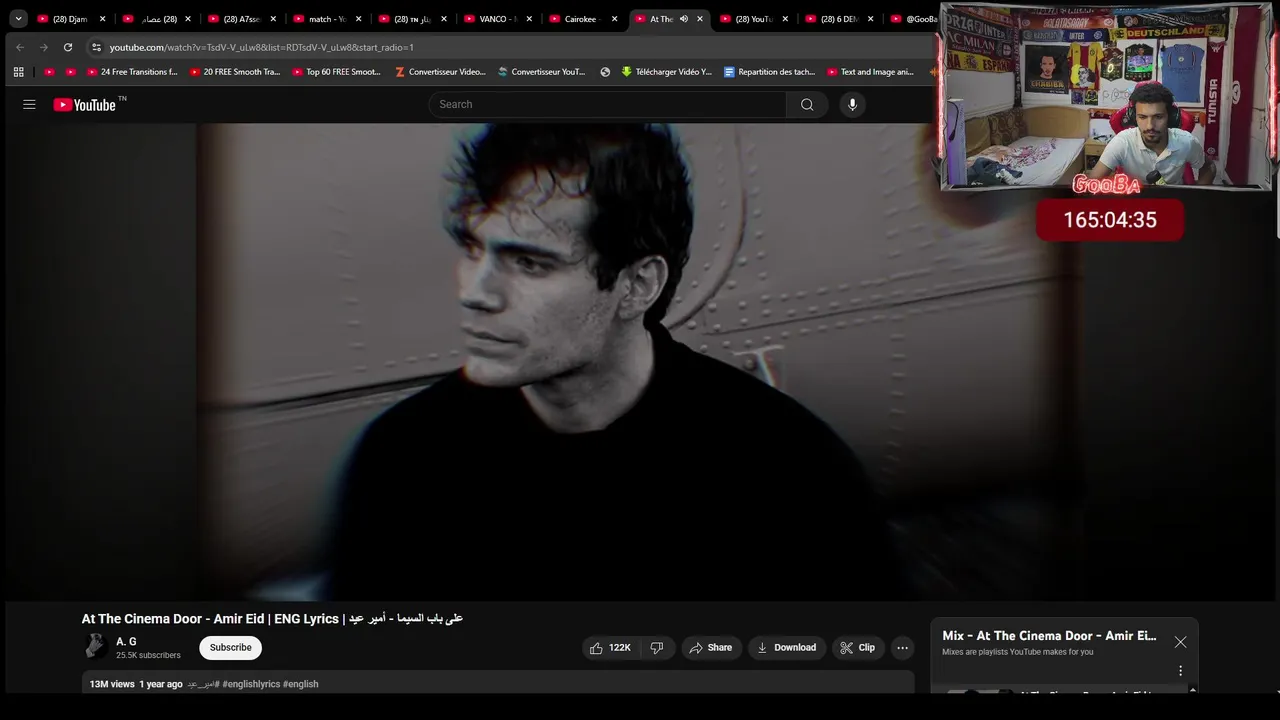The width and height of the screenshot is (1280, 720).
Task: Mute audio on the 'At The' tab
Action: 683,19
